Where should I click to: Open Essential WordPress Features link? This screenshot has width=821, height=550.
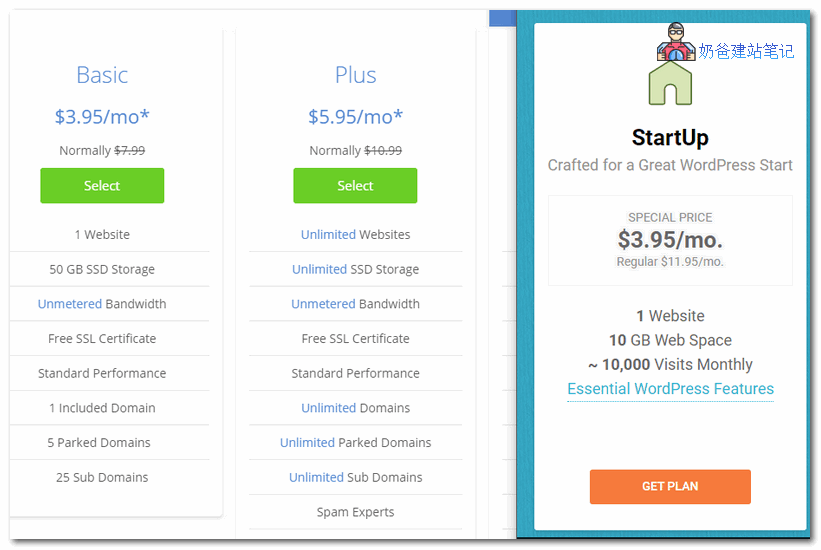click(x=670, y=389)
